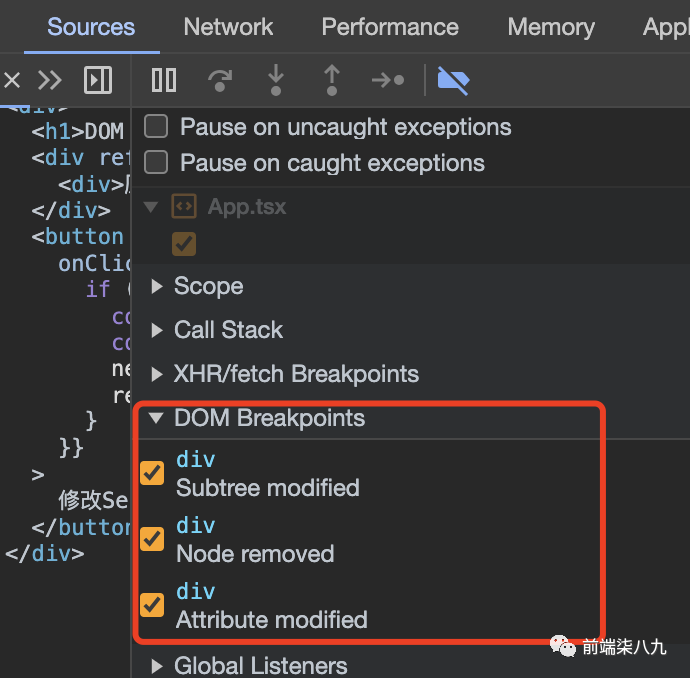Screen dimensions: 690x678
Task: Open the Performance tab
Action: tap(390, 27)
